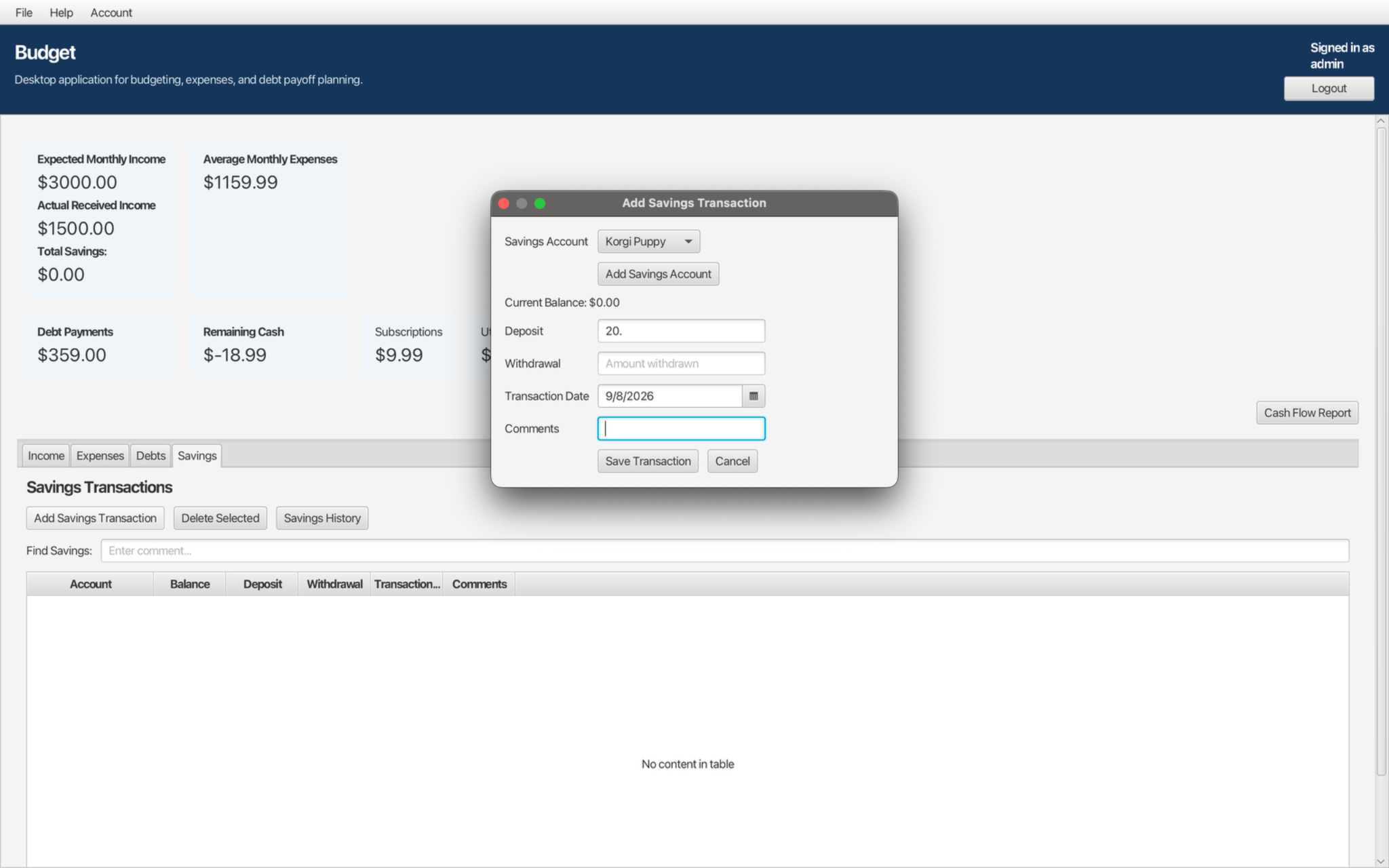Click the Transaction Date text field
This screenshot has height=868, width=1389.
click(669, 396)
